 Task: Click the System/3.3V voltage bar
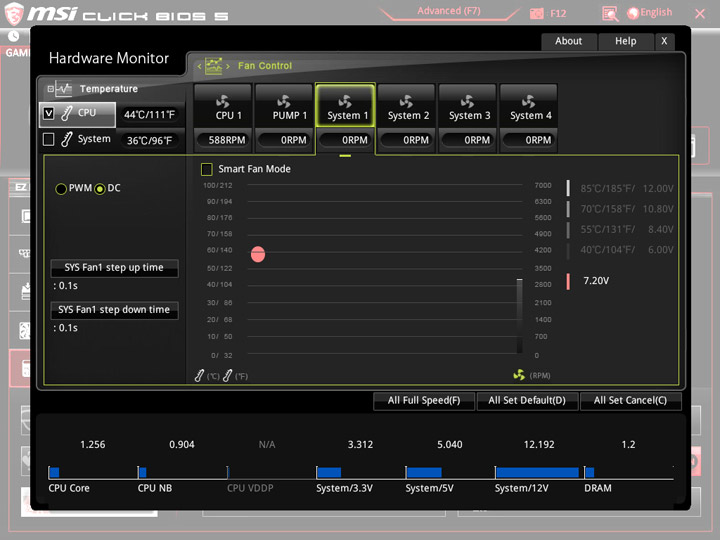pos(329,472)
